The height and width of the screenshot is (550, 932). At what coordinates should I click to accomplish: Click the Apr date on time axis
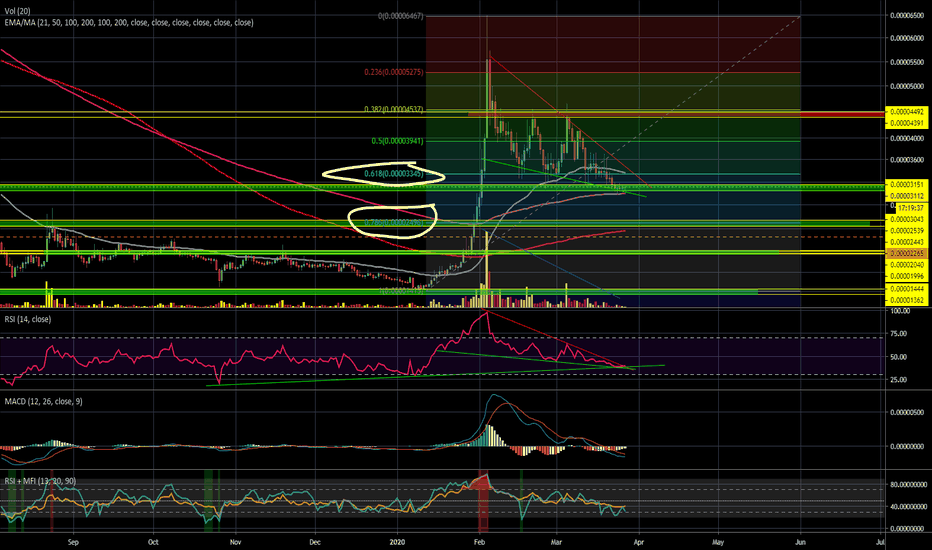pos(639,542)
